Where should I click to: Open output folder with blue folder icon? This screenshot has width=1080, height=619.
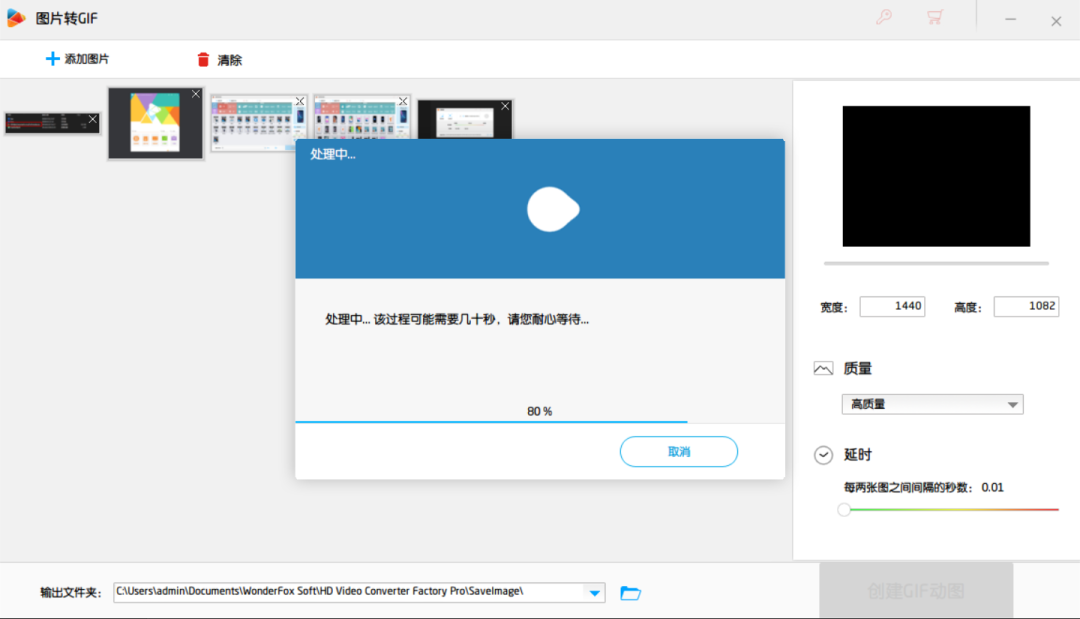(630, 592)
